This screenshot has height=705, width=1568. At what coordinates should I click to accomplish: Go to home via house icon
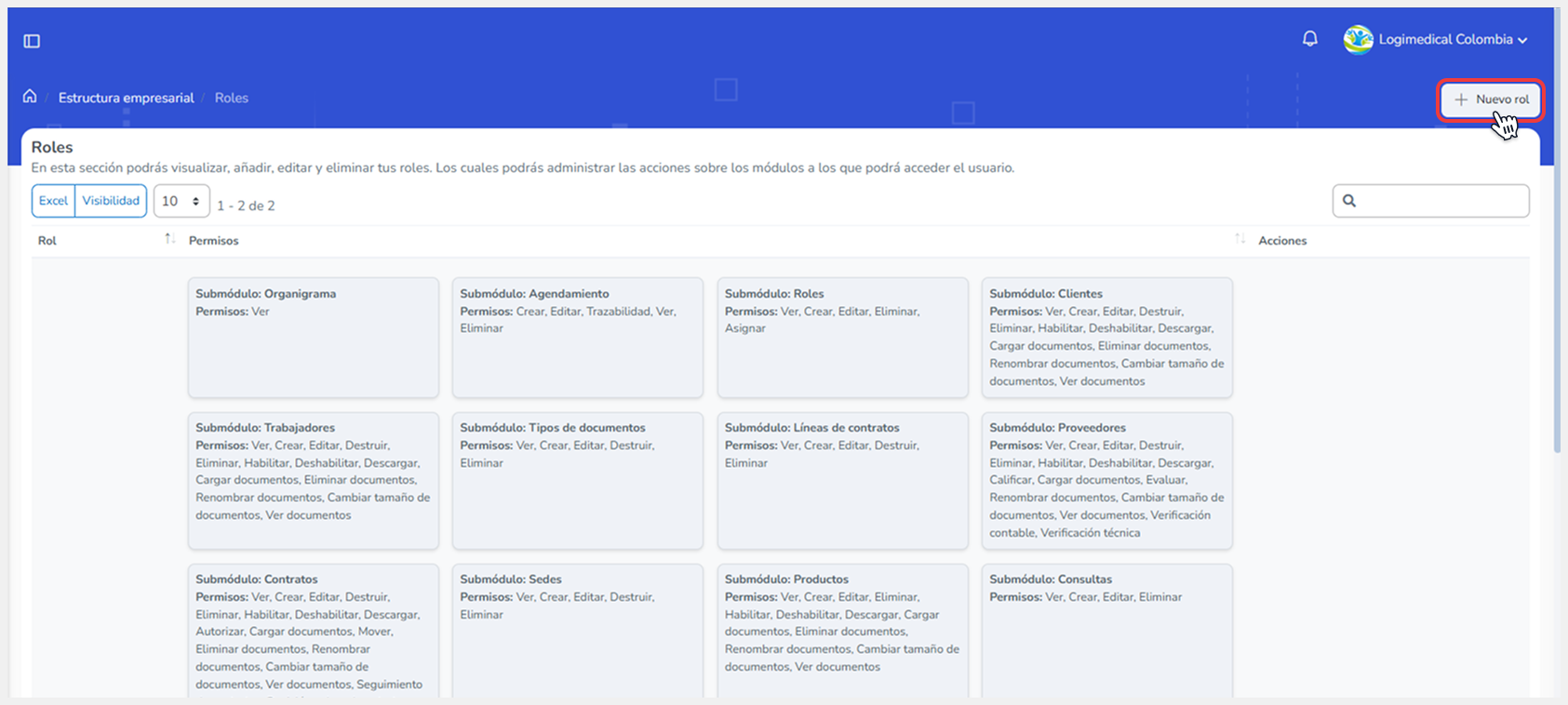[x=30, y=97]
